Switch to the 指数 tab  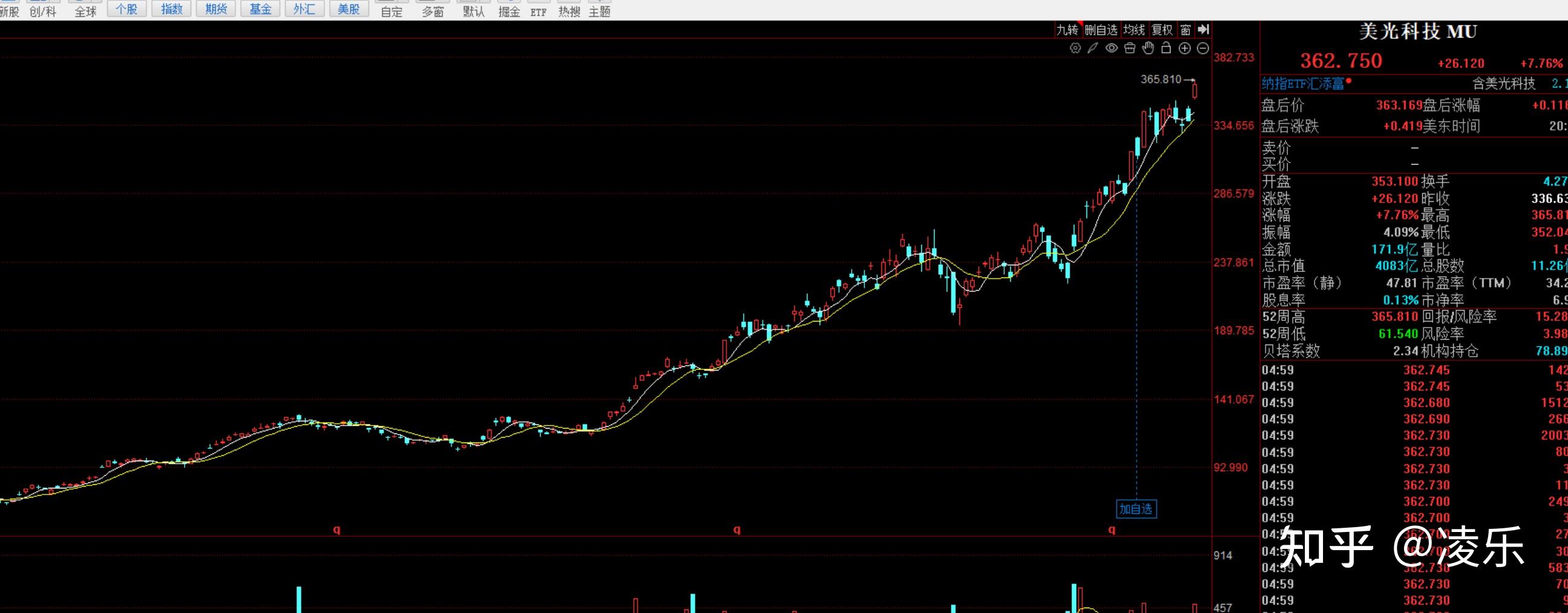(x=172, y=9)
